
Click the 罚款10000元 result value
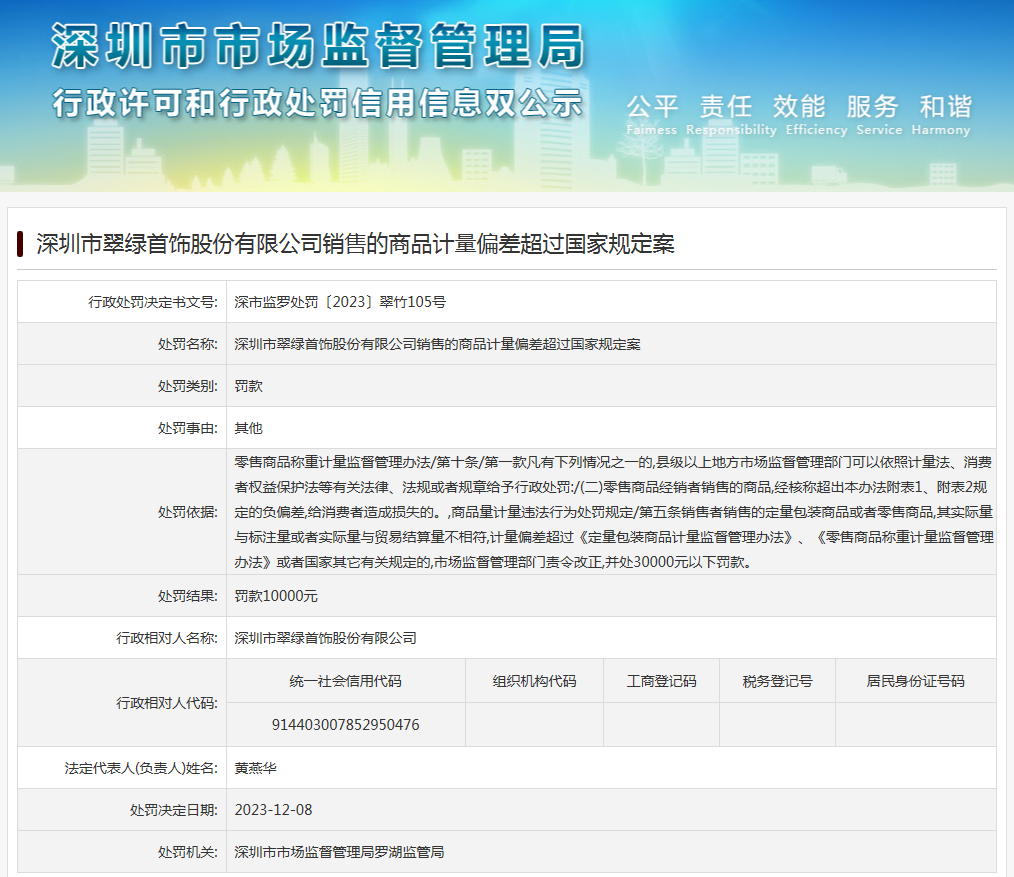(276, 596)
